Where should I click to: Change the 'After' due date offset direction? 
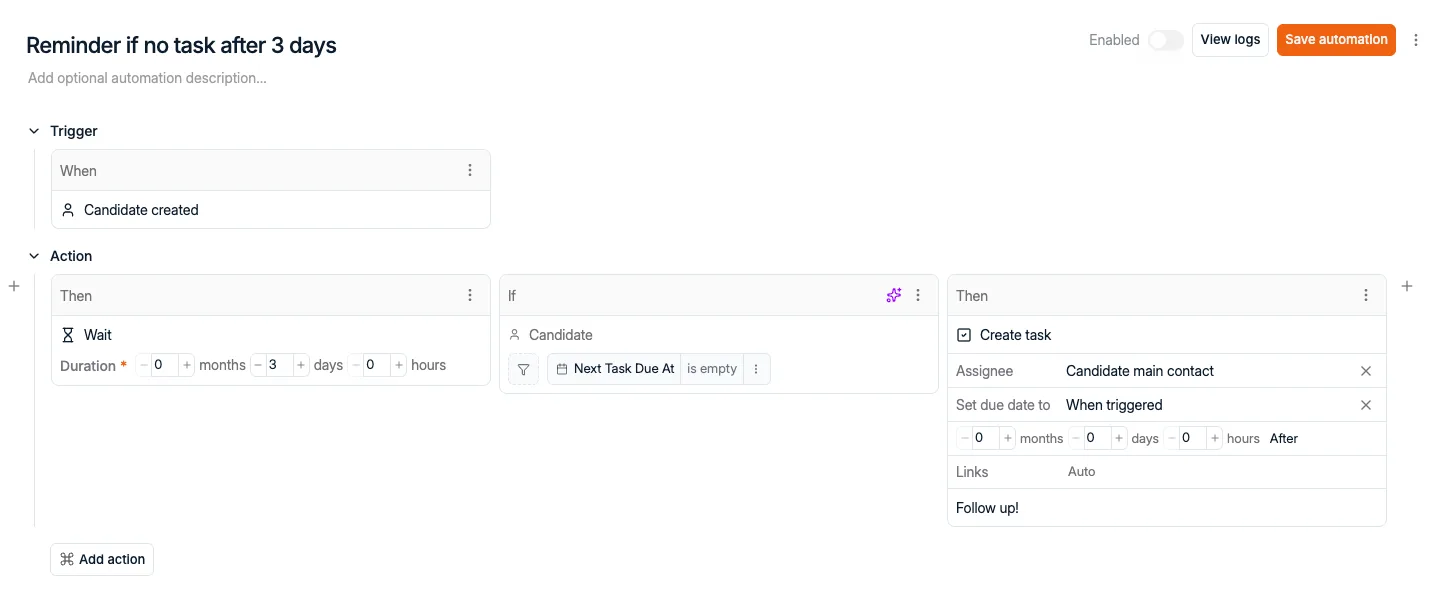tap(1283, 438)
